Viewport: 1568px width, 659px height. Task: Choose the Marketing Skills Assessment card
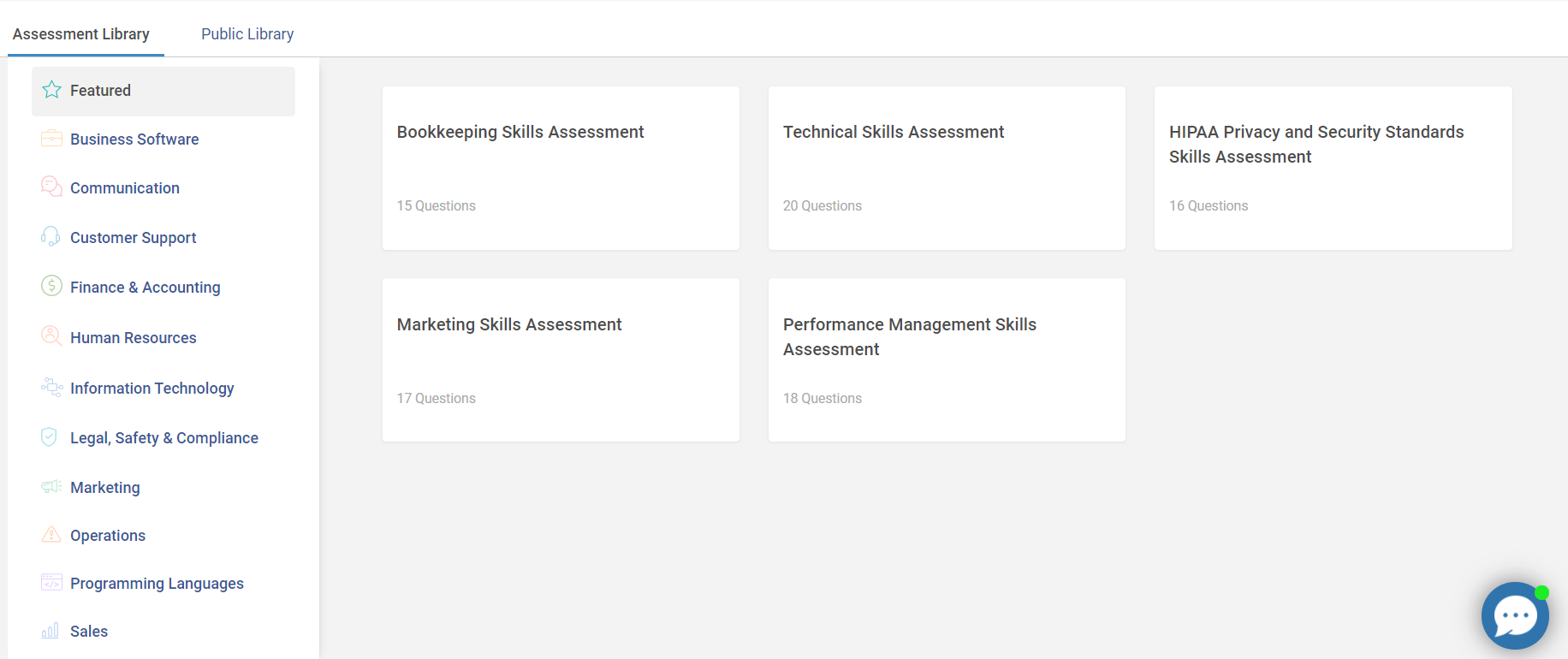[561, 359]
